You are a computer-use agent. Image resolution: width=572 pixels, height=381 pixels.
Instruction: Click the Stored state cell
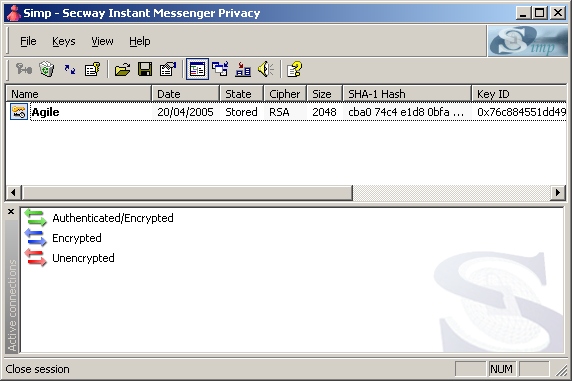click(x=241, y=112)
